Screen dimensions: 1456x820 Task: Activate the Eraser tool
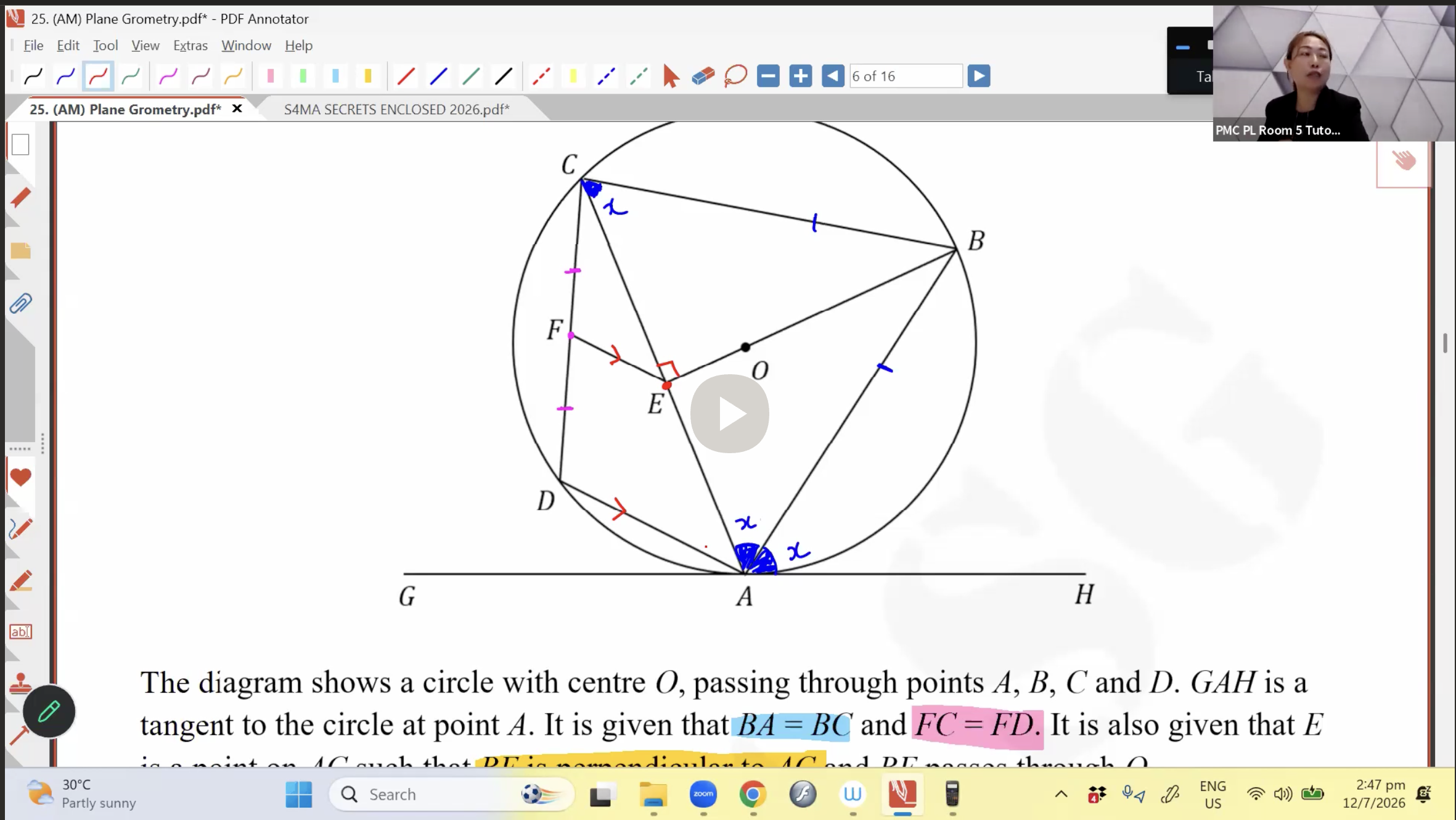point(703,76)
